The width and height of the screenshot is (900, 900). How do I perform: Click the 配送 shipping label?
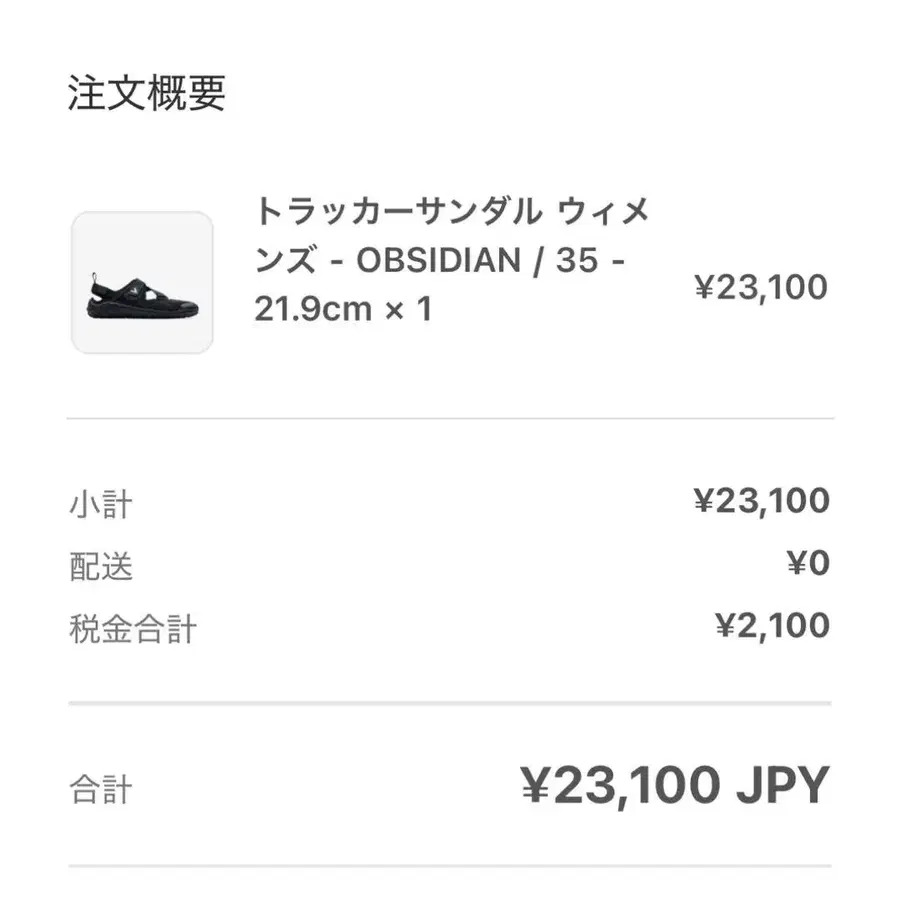101,567
